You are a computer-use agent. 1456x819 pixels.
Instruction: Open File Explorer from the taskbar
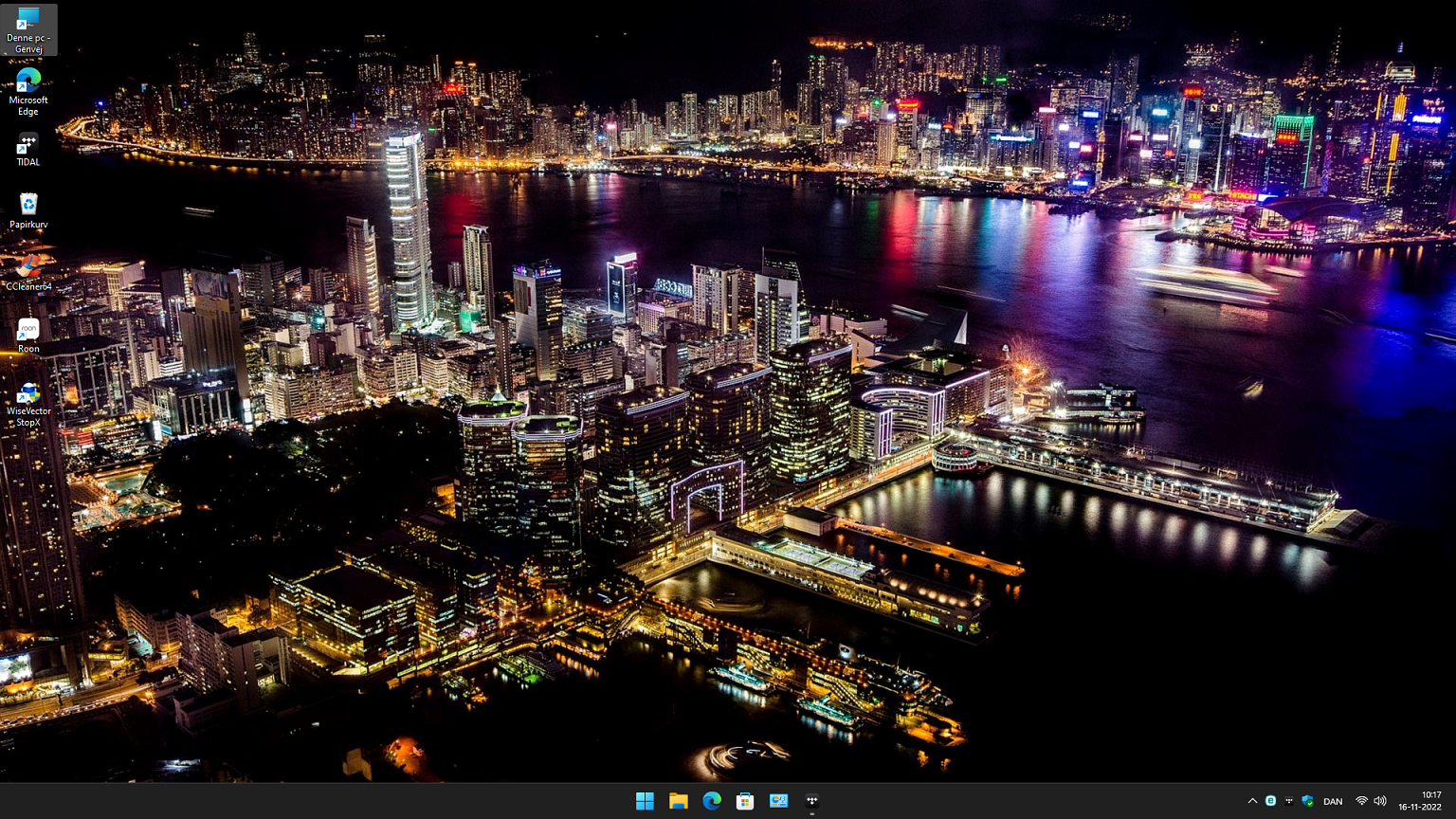point(678,801)
